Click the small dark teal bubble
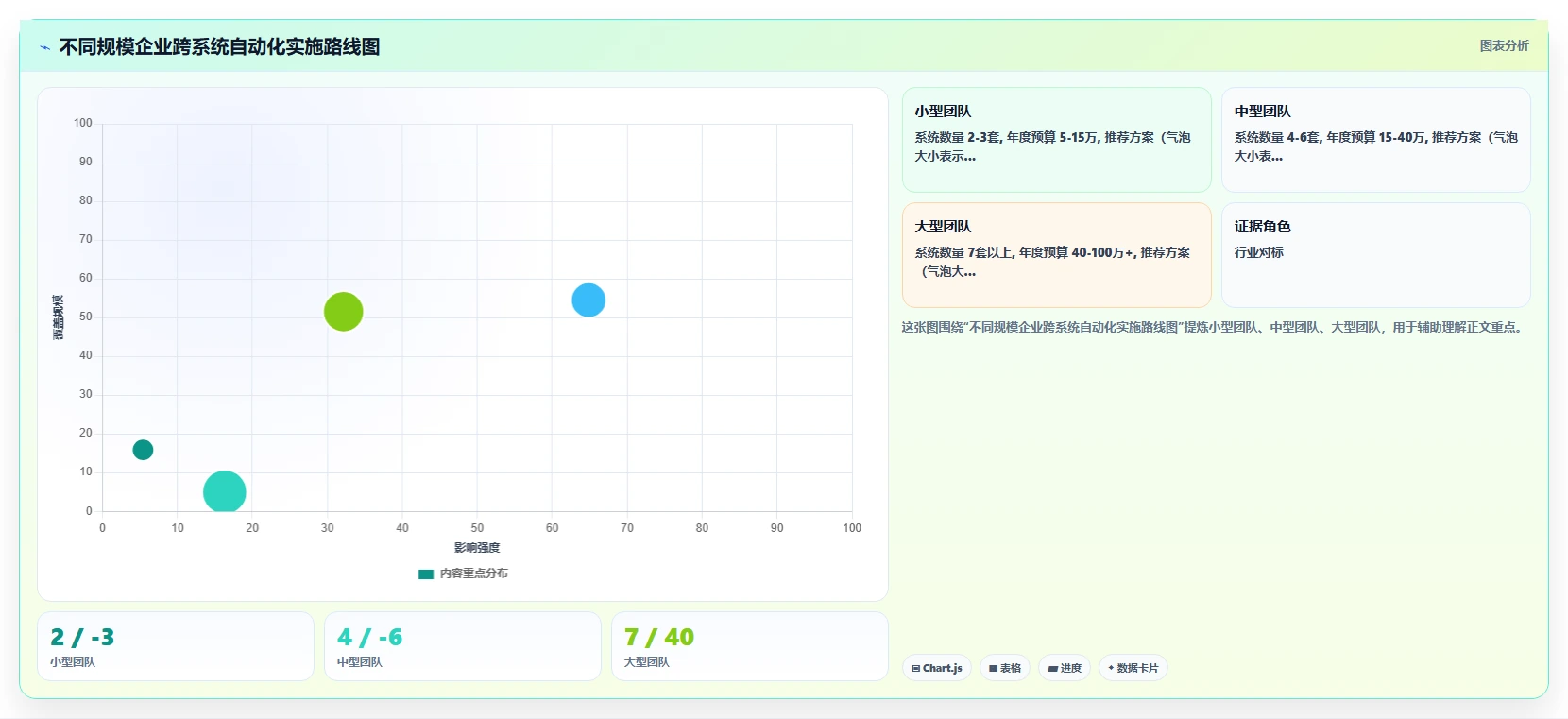Screen dimensions: 1568x719 (x=143, y=450)
